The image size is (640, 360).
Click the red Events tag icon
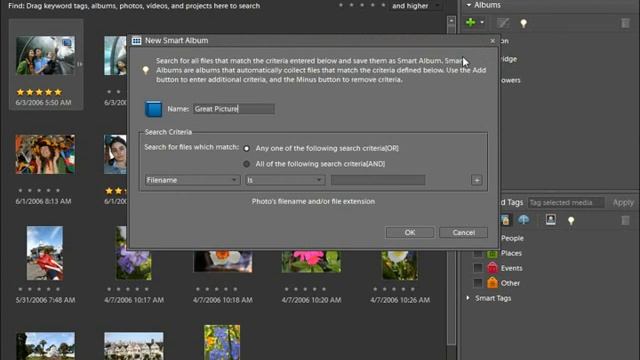pos(493,268)
